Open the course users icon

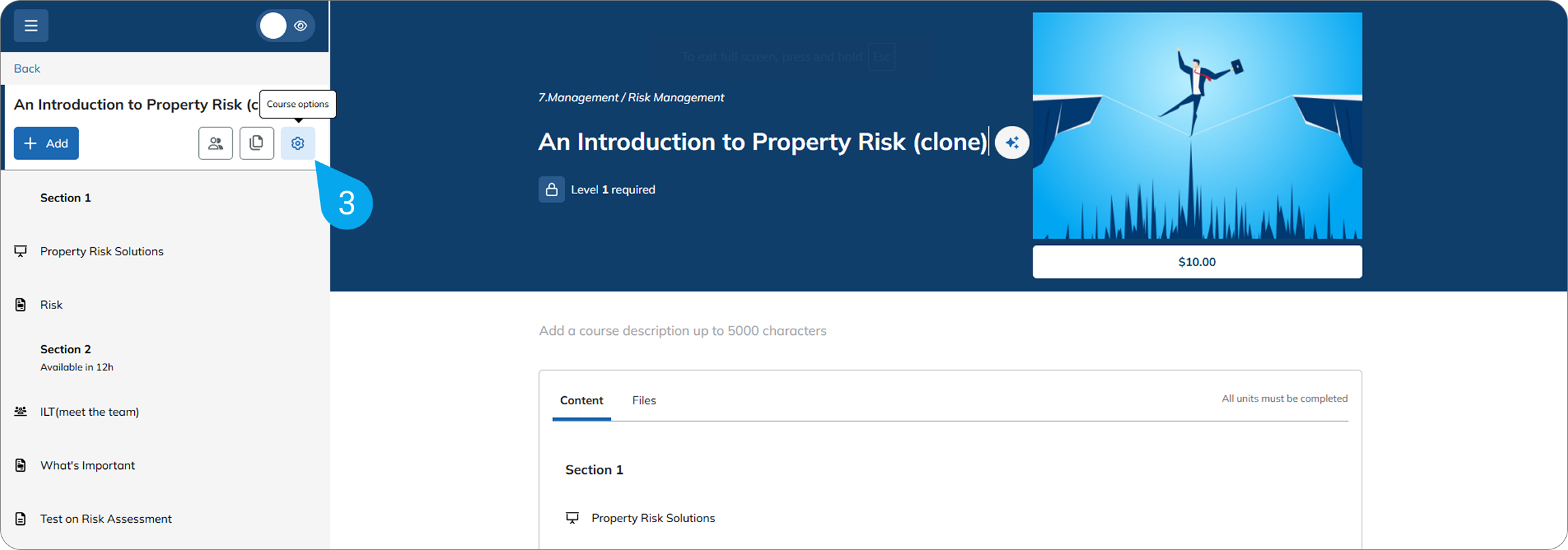(x=215, y=144)
